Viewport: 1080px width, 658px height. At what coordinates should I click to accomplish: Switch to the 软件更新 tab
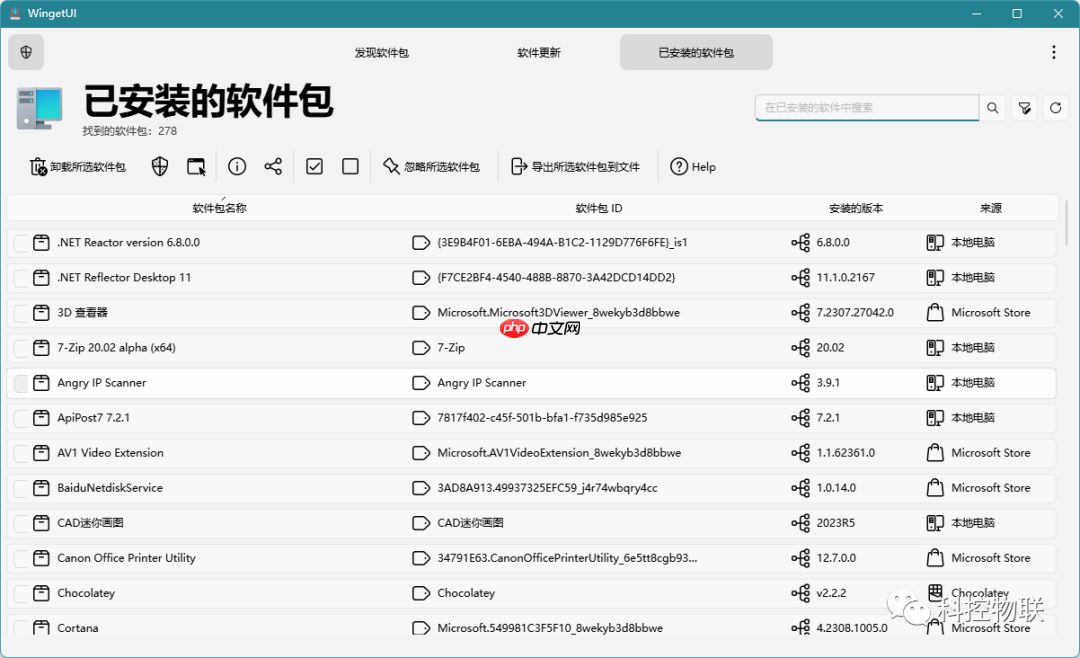coord(540,52)
